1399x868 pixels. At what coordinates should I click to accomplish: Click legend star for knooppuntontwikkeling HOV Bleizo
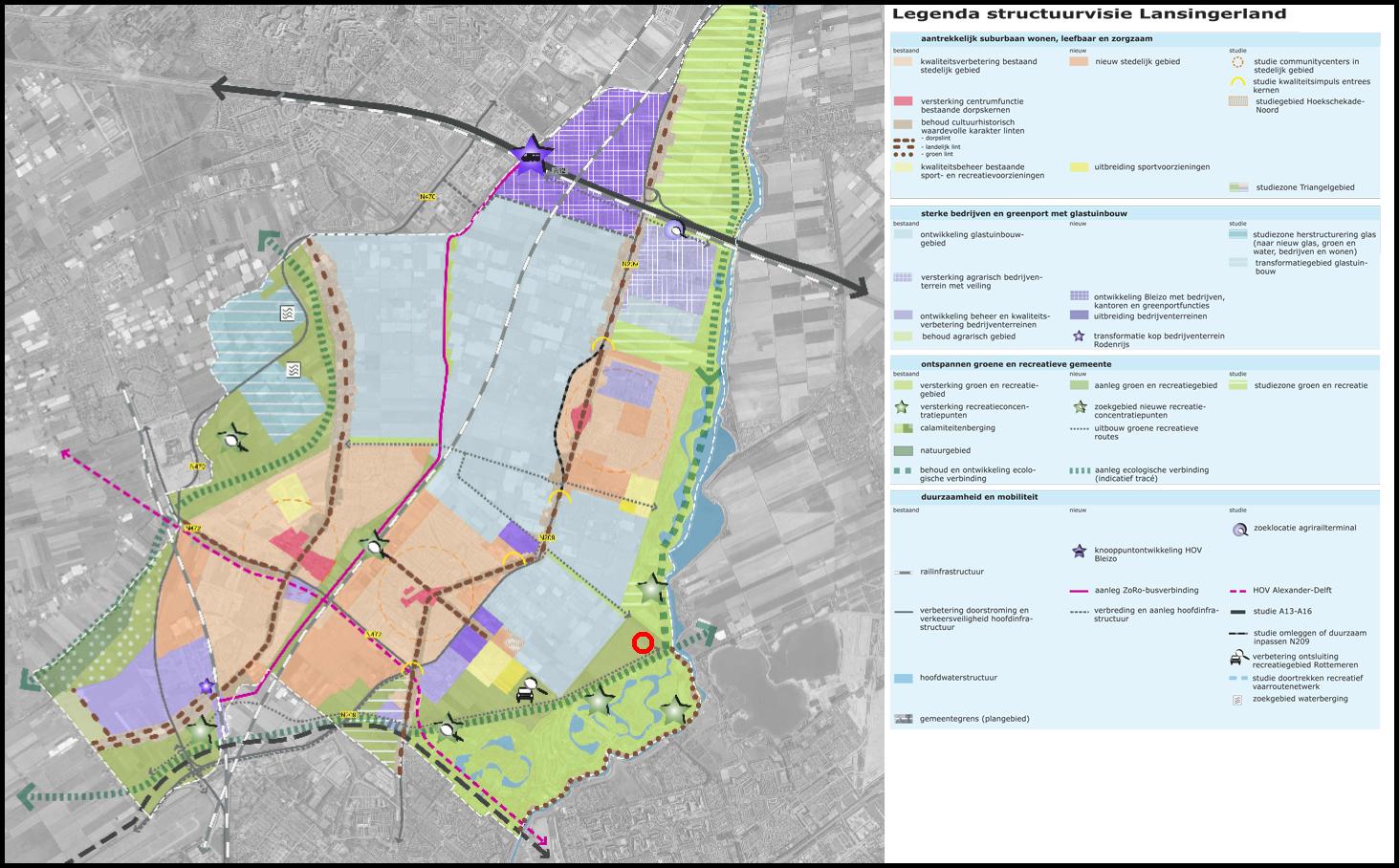click(x=1080, y=551)
